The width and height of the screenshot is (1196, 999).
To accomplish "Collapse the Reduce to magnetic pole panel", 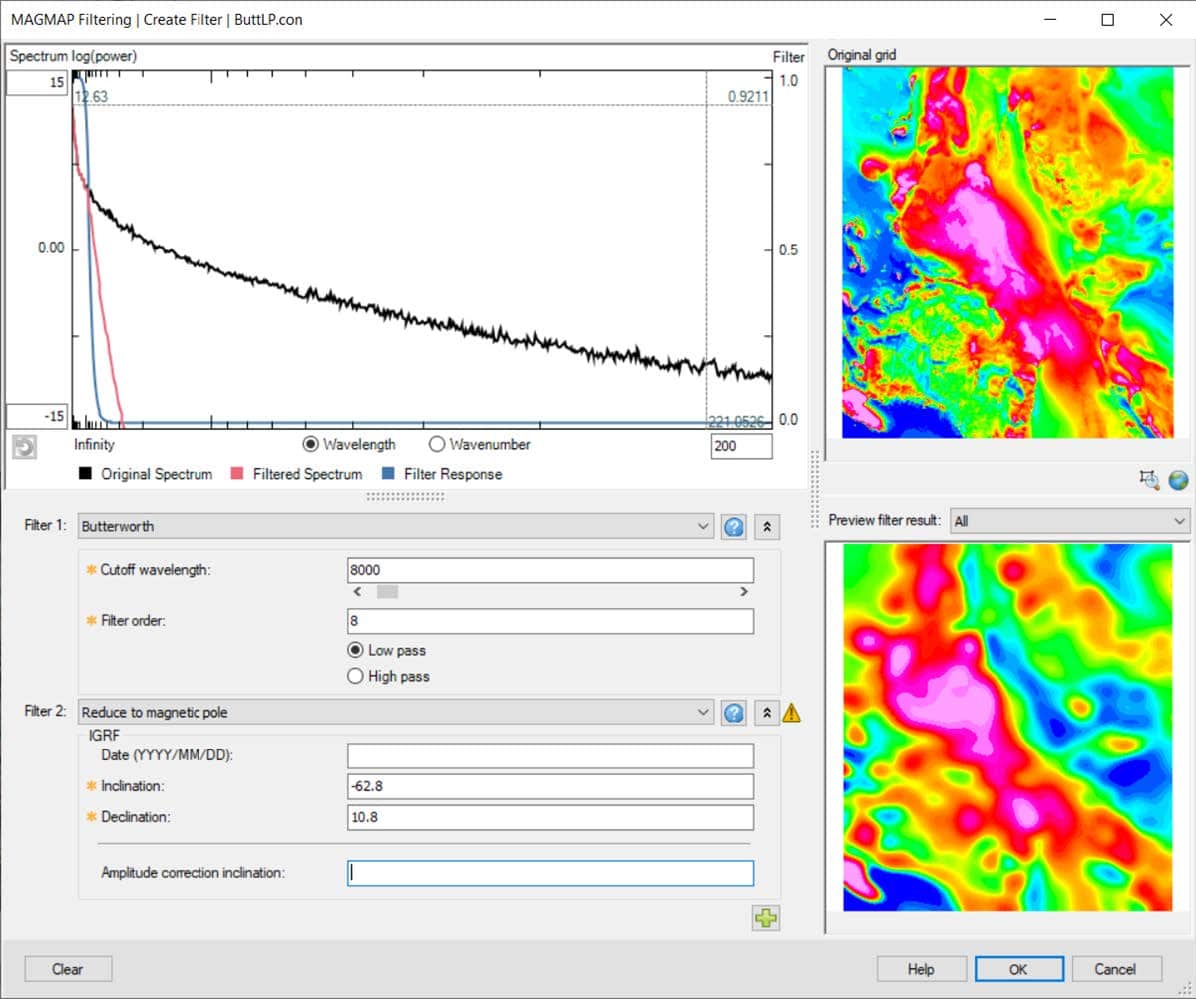I will [766, 712].
